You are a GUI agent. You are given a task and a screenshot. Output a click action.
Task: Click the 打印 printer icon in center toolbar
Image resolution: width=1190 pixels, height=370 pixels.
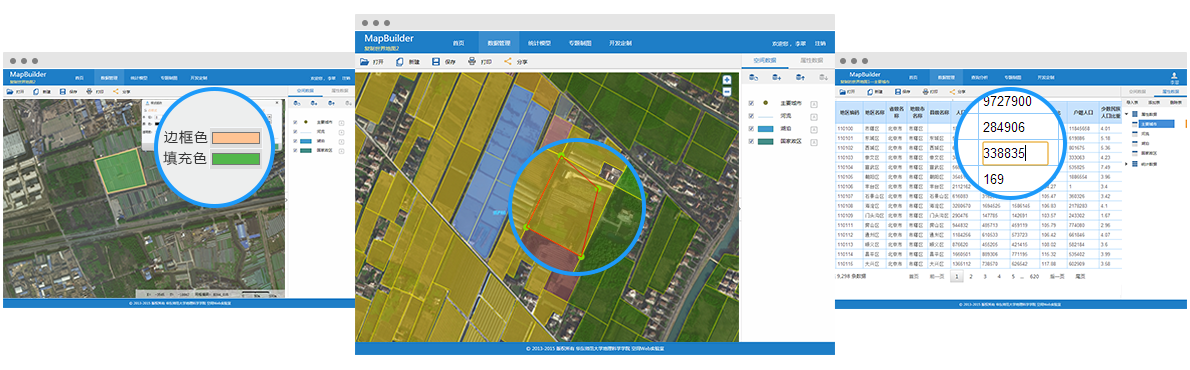point(472,61)
